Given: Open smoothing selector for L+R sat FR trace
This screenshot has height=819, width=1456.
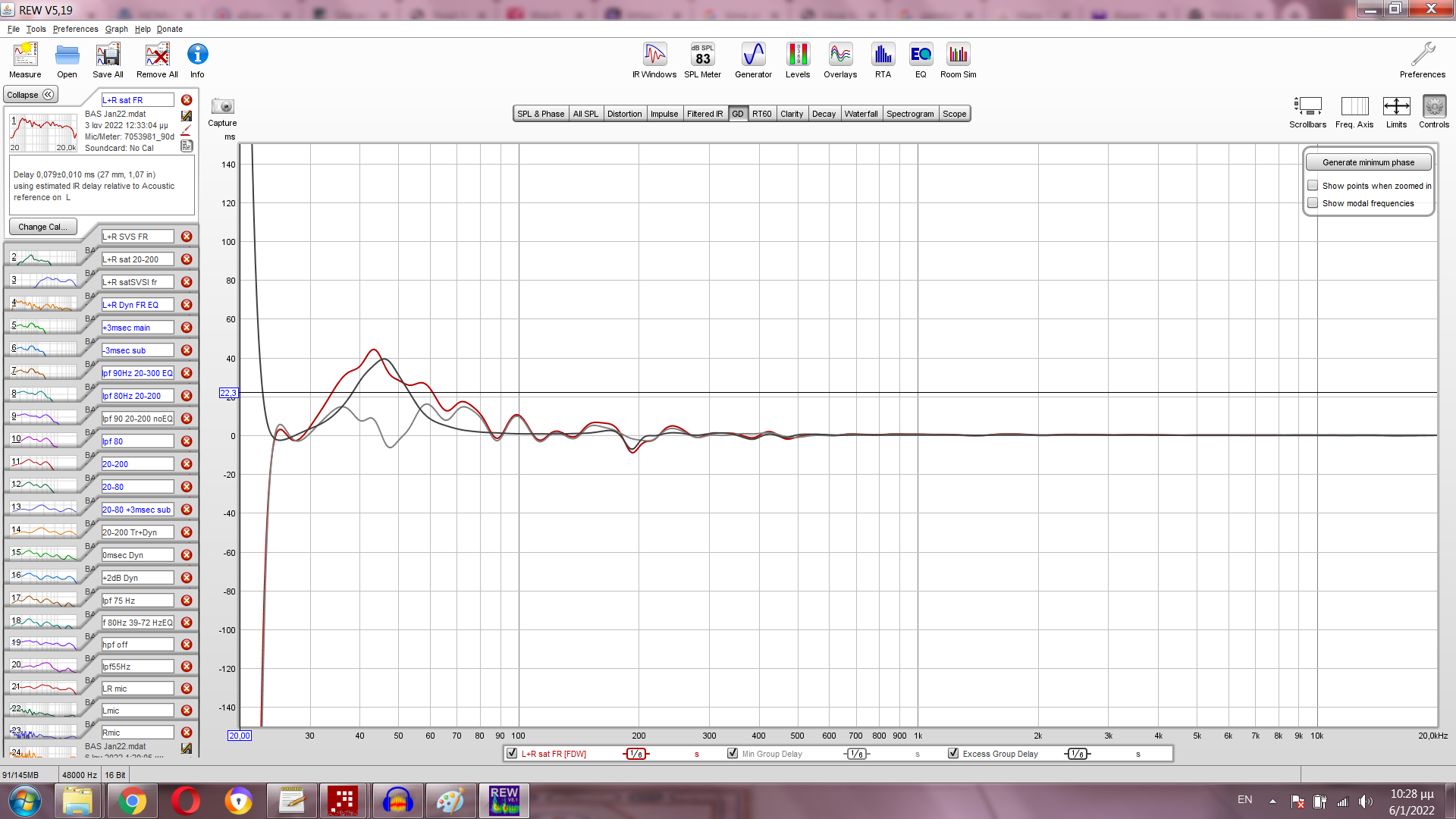Looking at the screenshot, I should point(635,754).
